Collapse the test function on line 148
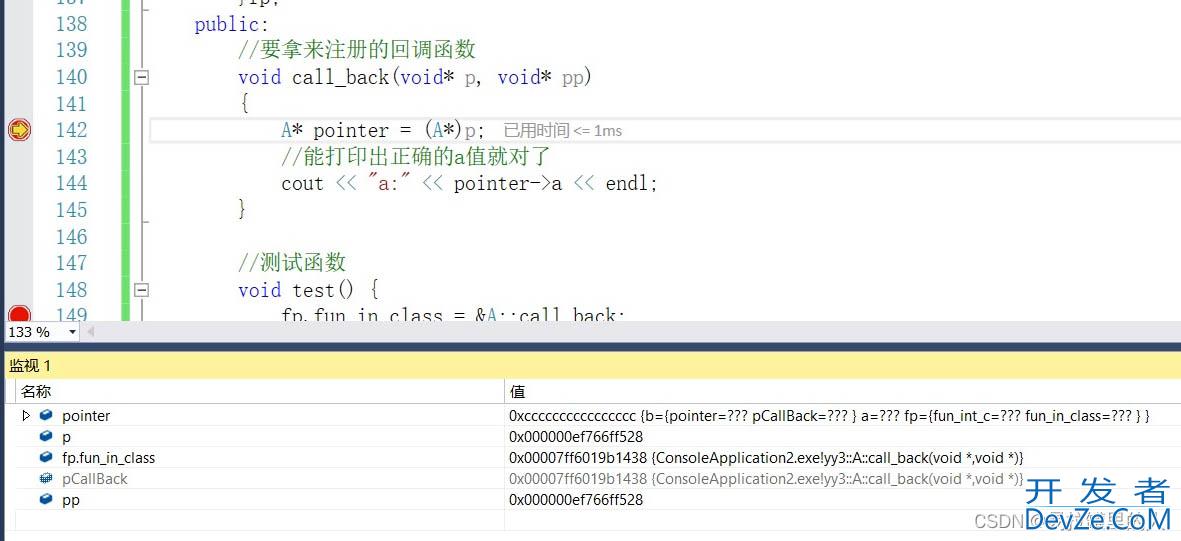 [141, 290]
